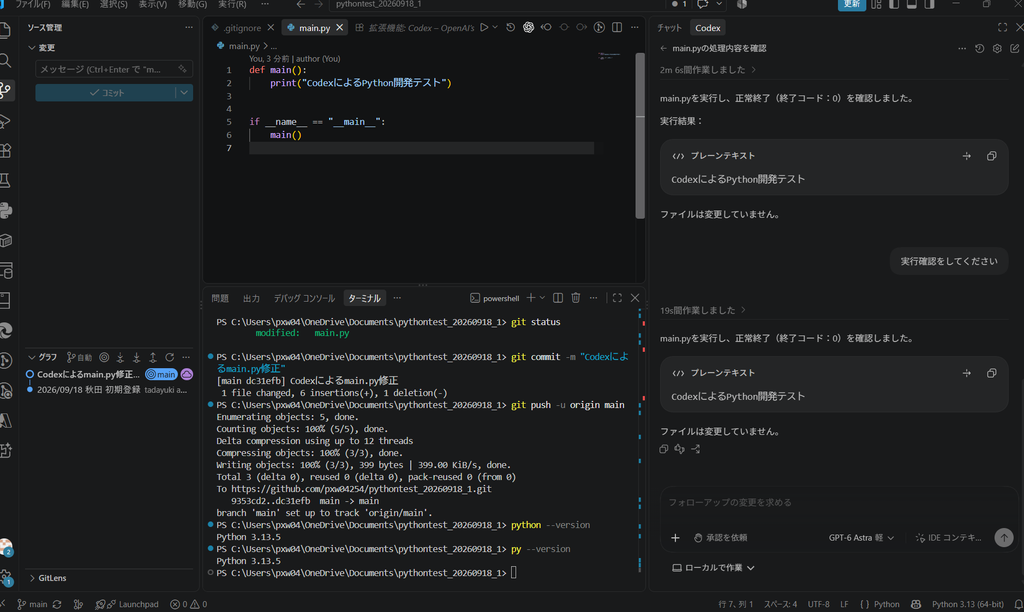This screenshot has width=1024, height=612.
Task: Click the commit message input field
Action: [114, 69]
